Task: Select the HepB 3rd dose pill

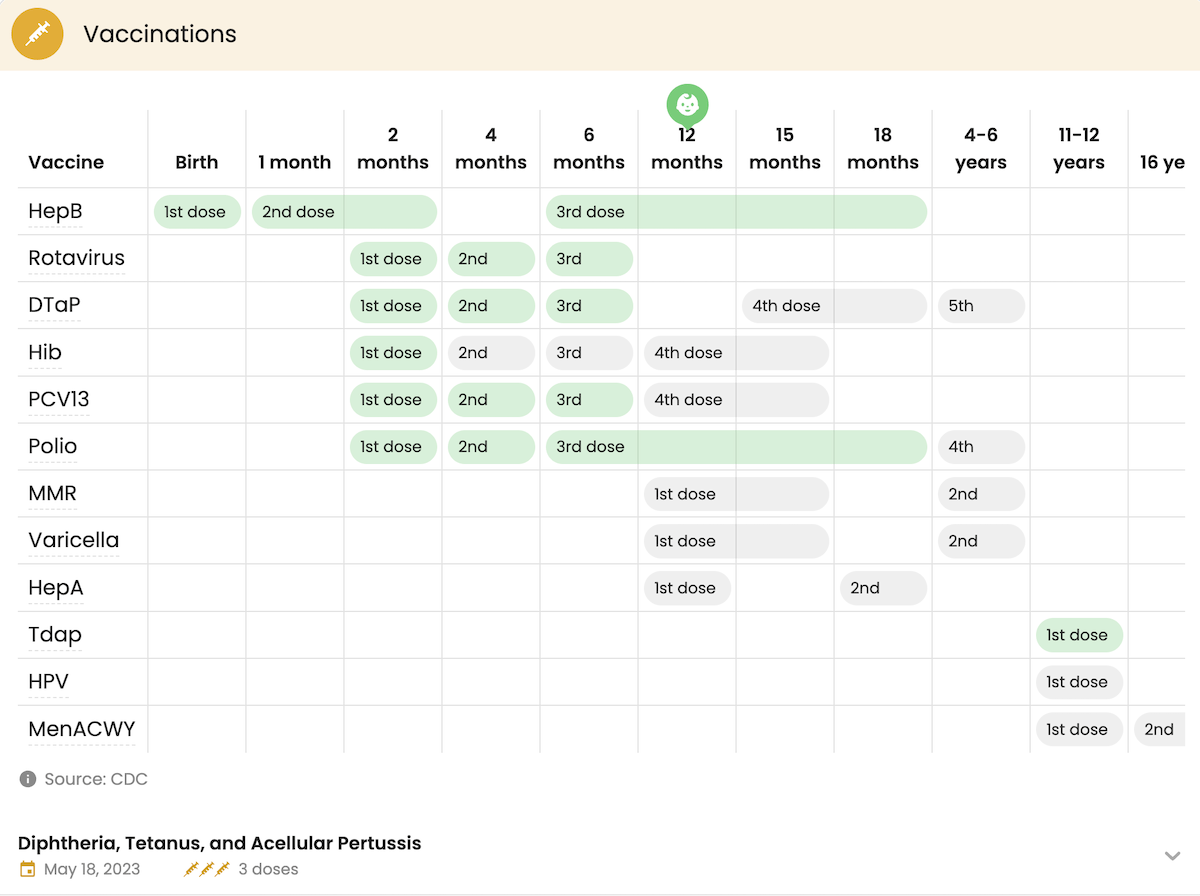Action: (x=736, y=212)
